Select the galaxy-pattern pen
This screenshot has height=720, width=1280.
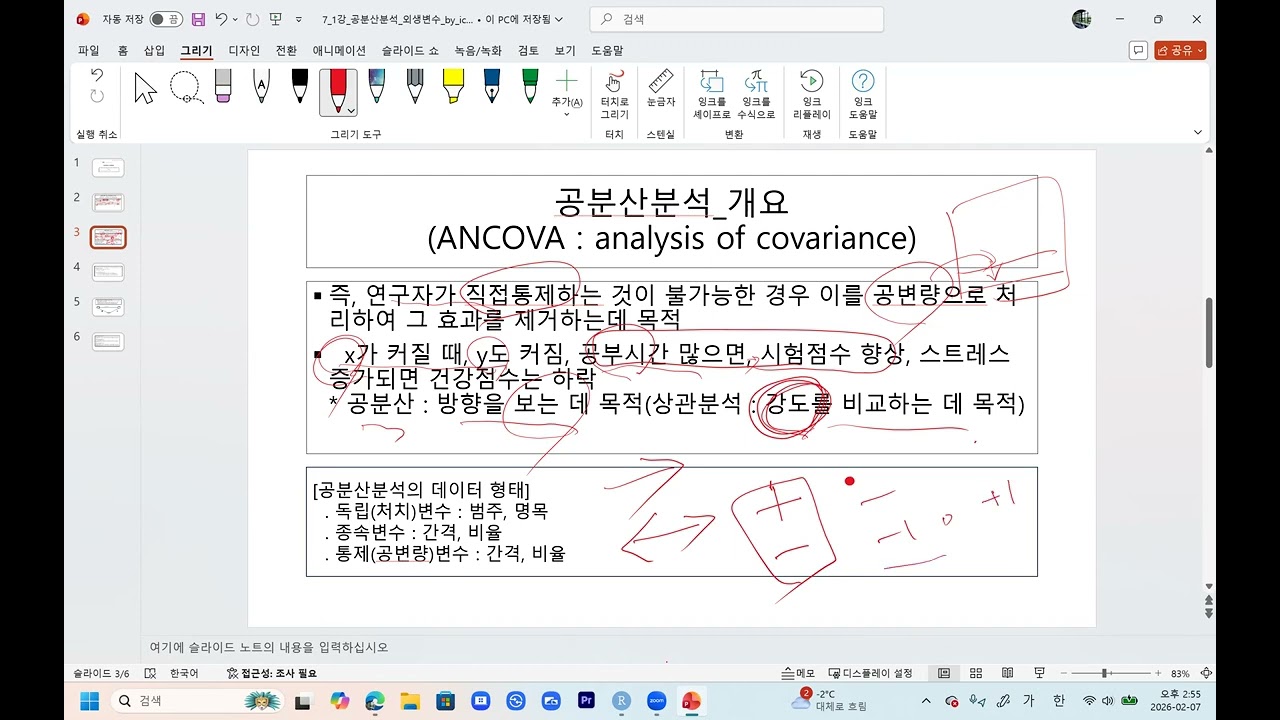click(377, 85)
